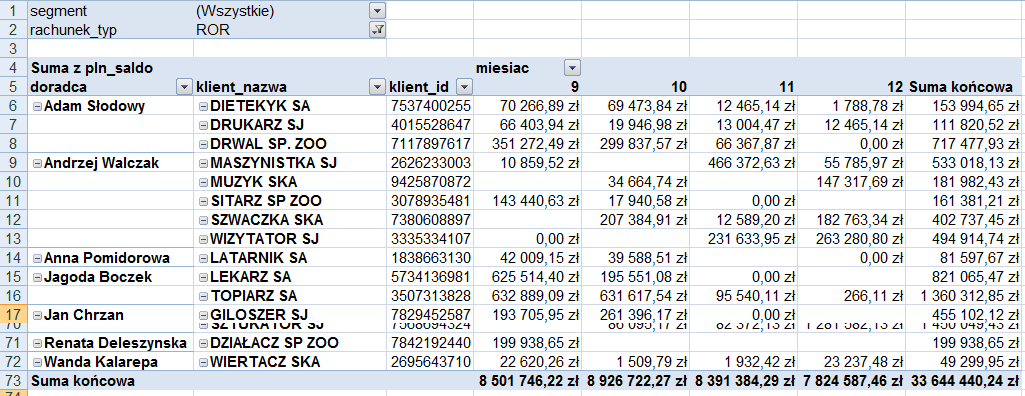Select client id 1838663130
Viewport: 1025px width, 396px height.
[431, 258]
